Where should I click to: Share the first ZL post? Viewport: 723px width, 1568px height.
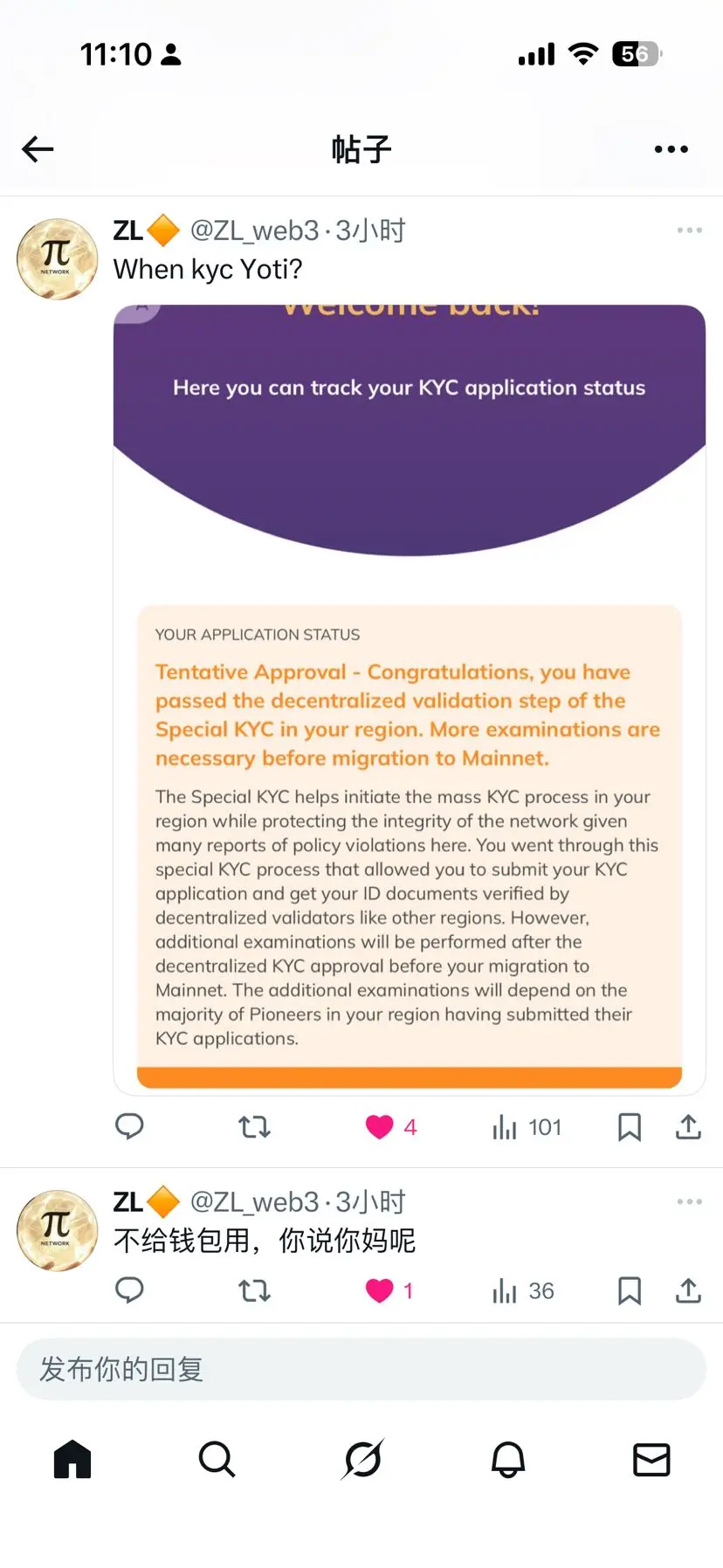pos(688,1127)
